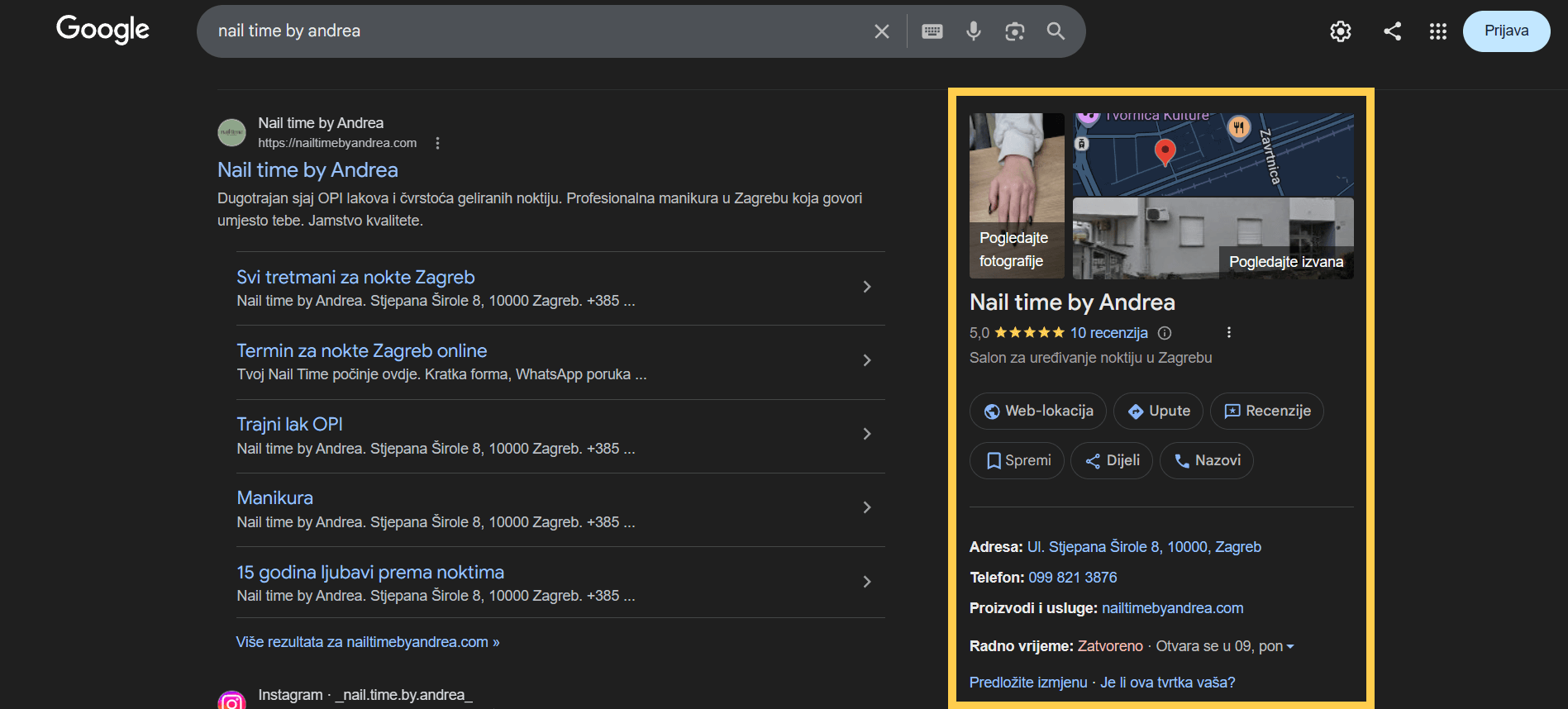
Task: Click the Web-lokacija button
Action: (x=1038, y=411)
